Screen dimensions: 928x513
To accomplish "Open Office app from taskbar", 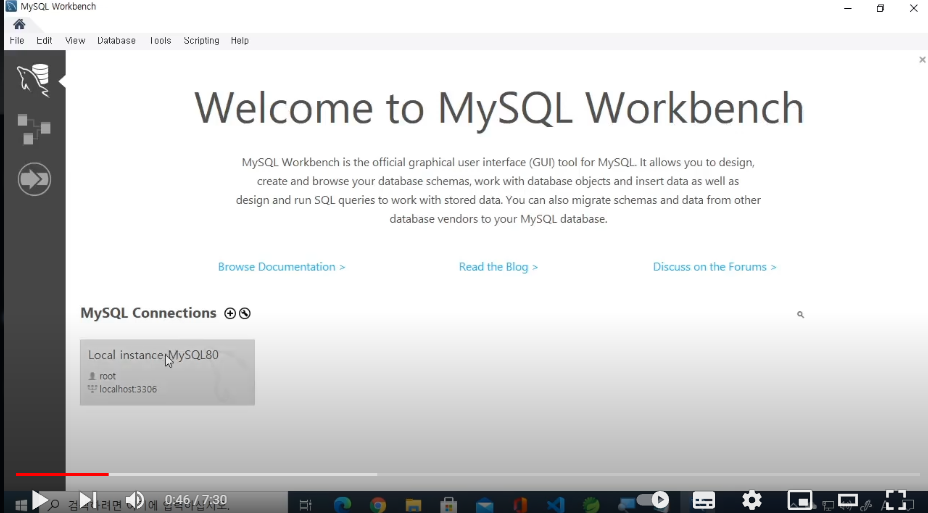I will coord(520,505).
